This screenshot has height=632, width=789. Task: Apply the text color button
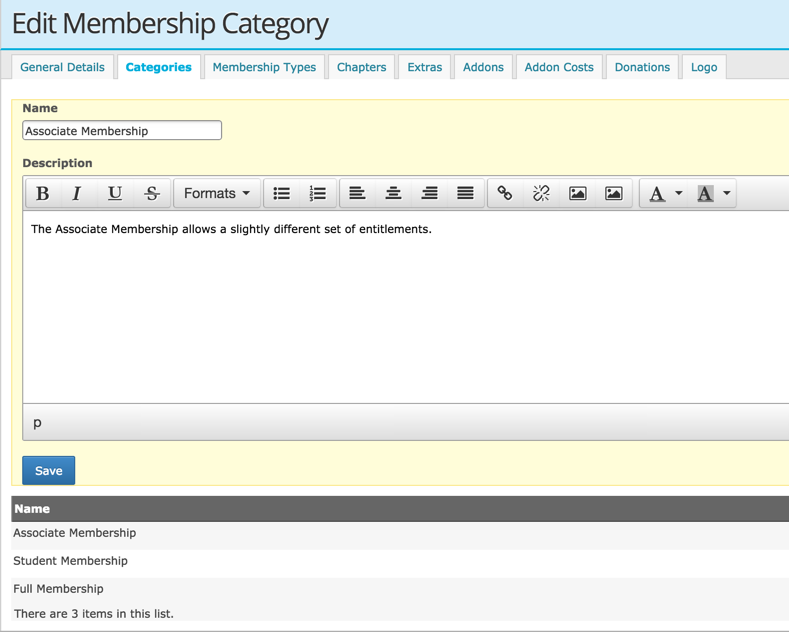click(657, 193)
